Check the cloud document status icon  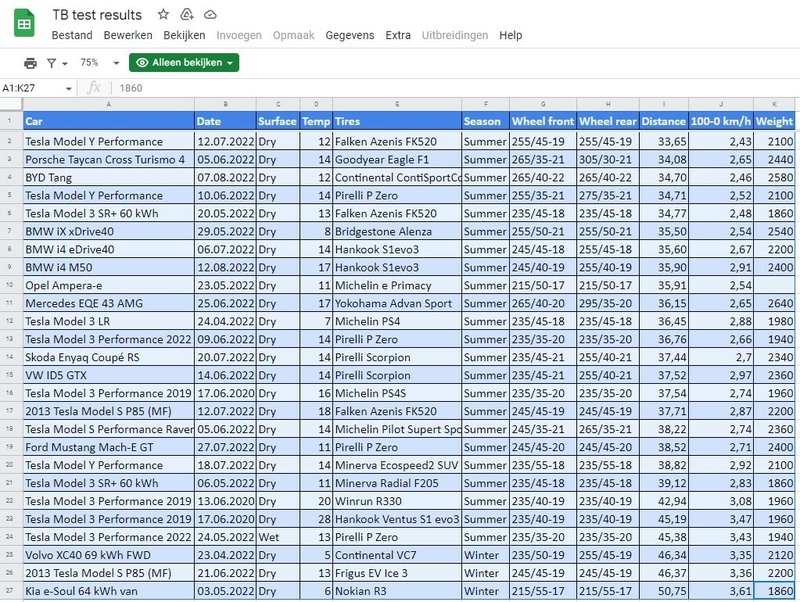tap(210, 15)
